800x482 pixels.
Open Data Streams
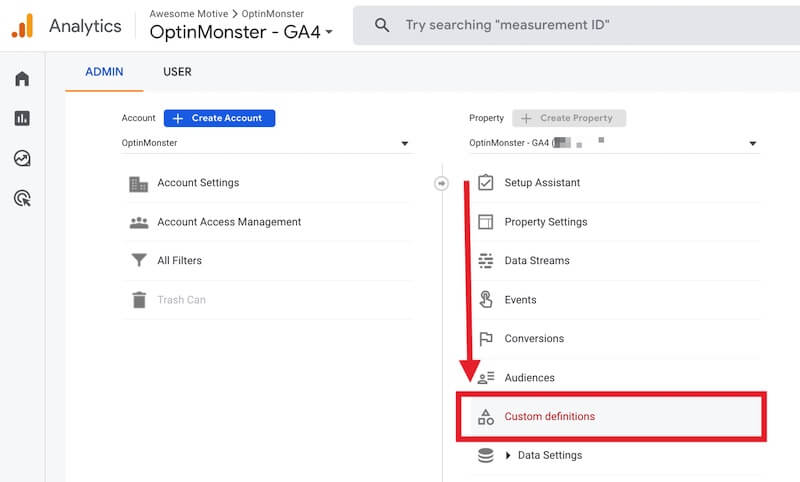point(537,261)
